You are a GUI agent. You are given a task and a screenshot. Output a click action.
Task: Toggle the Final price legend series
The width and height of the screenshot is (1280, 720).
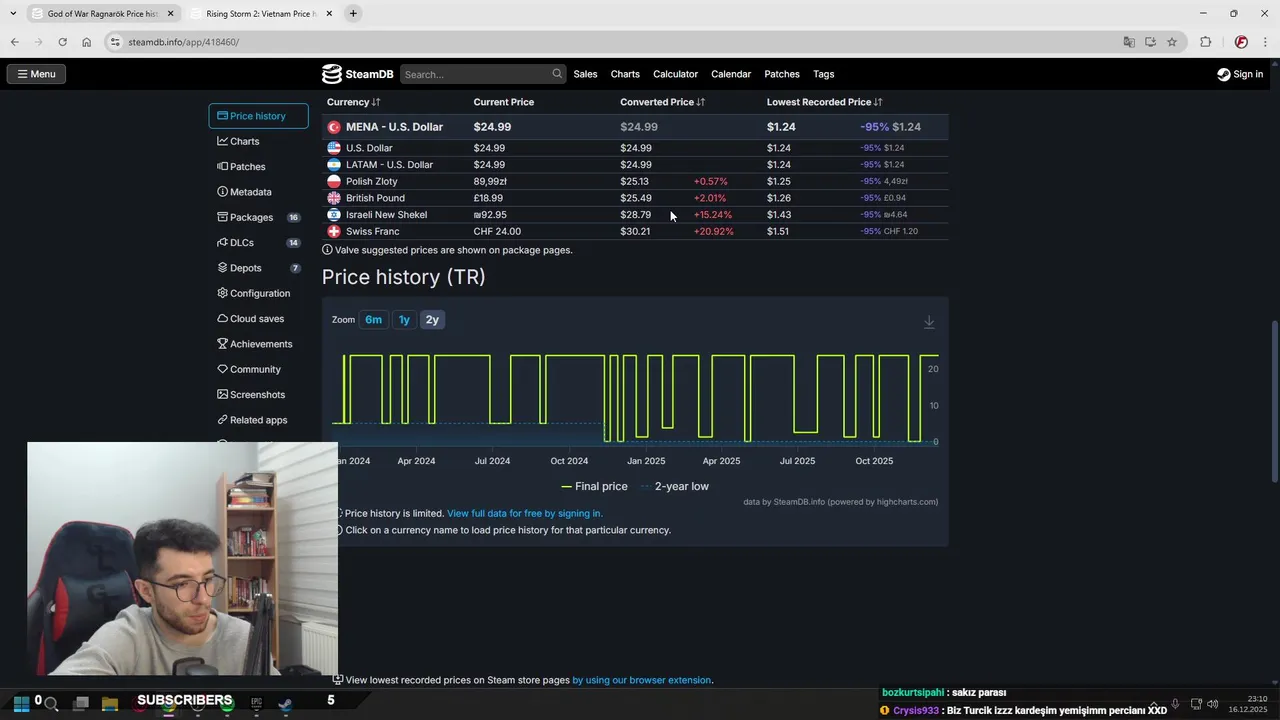[595, 487]
